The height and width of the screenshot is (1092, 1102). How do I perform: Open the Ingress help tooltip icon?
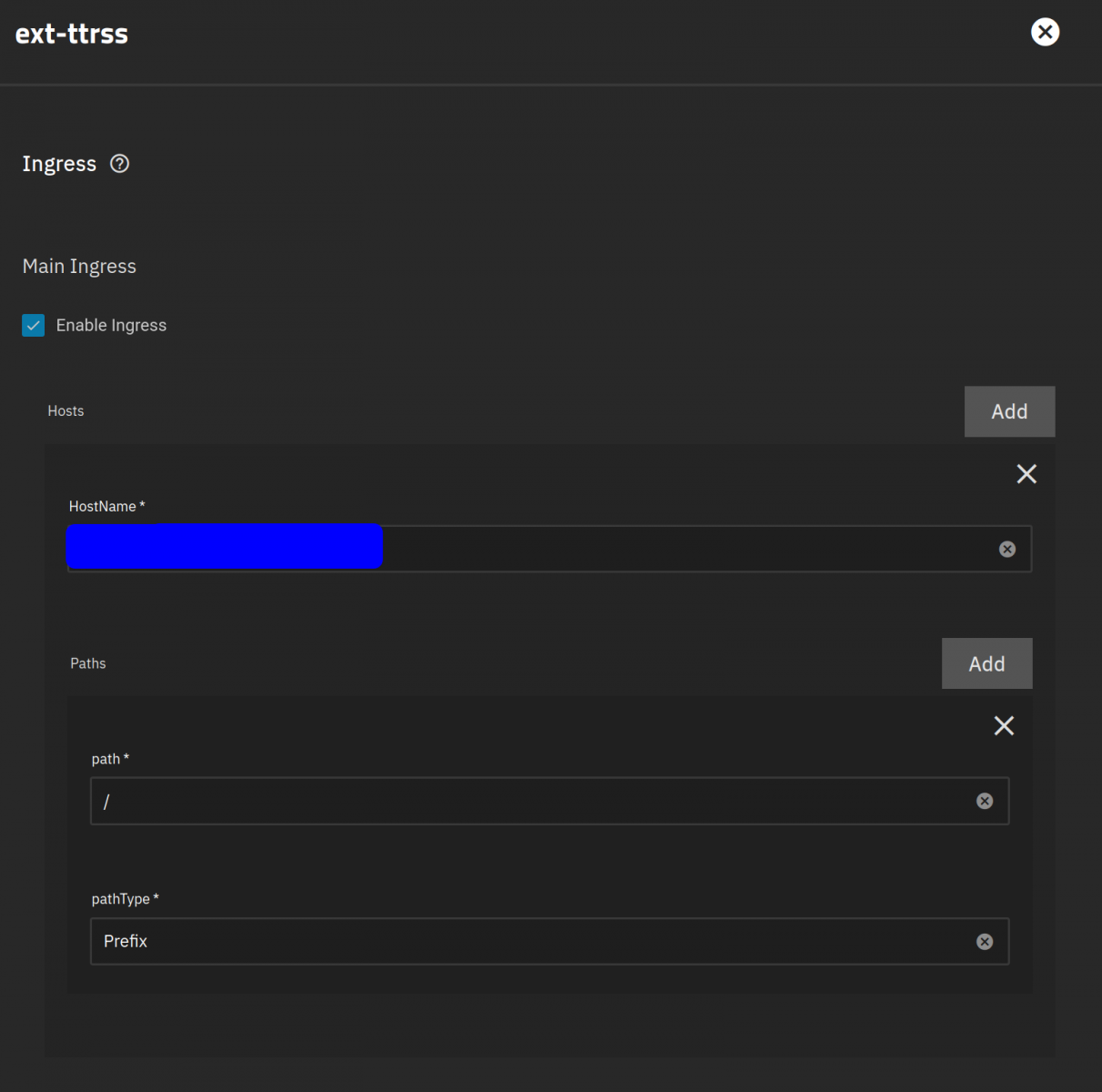pos(119,164)
